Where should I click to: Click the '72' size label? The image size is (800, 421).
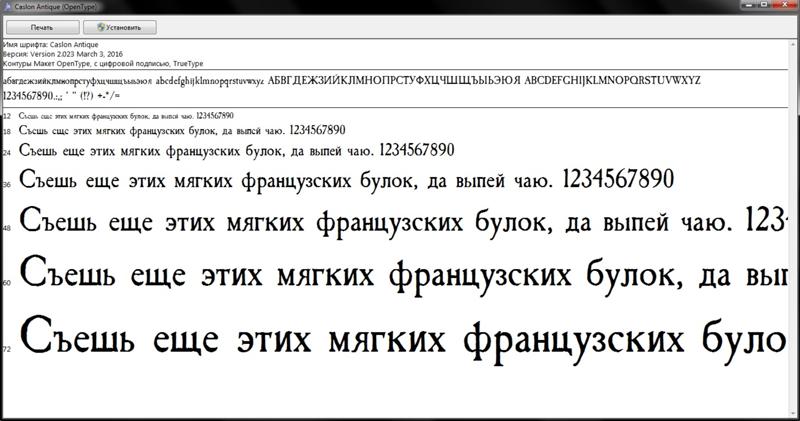[7, 349]
